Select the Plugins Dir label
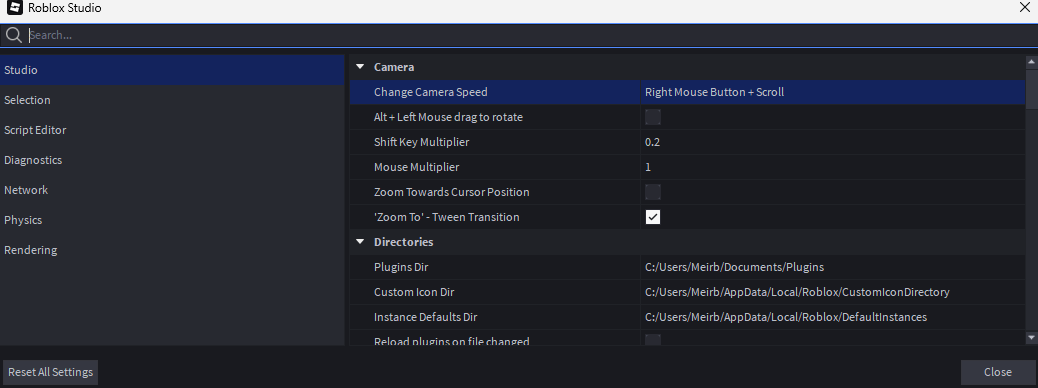 click(x=401, y=267)
